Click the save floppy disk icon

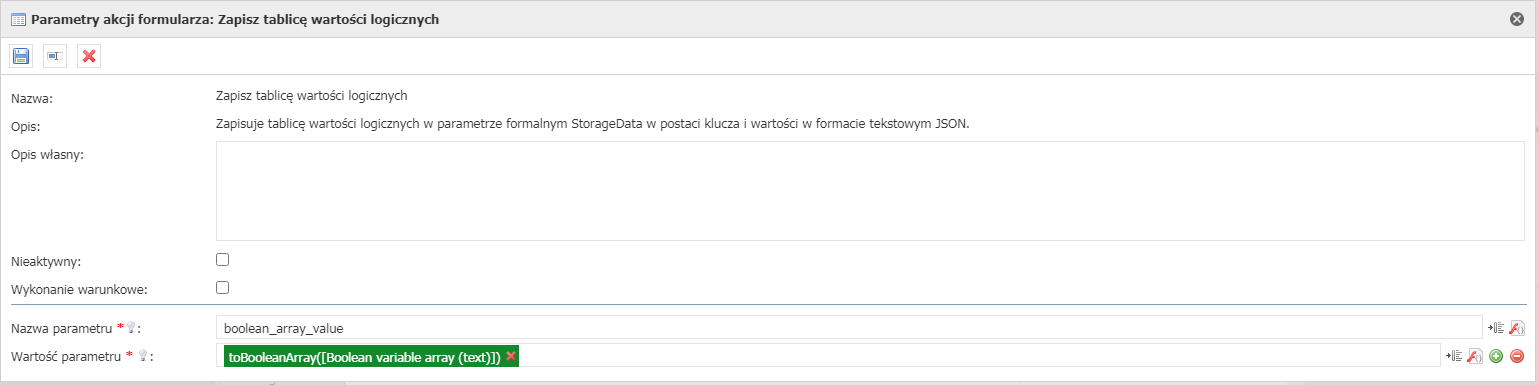[x=21, y=56]
